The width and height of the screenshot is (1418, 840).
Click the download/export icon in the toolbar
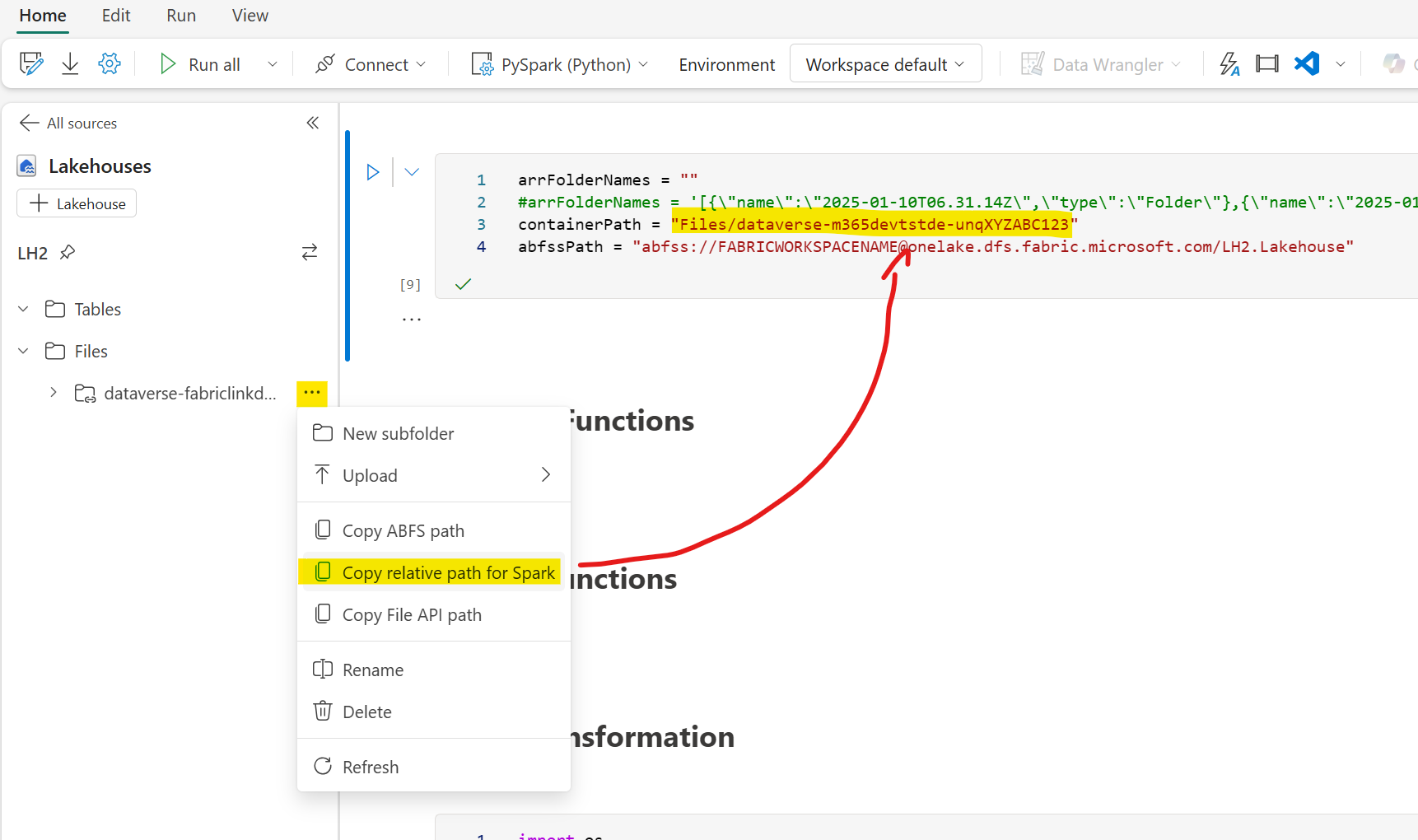click(x=70, y=63)
